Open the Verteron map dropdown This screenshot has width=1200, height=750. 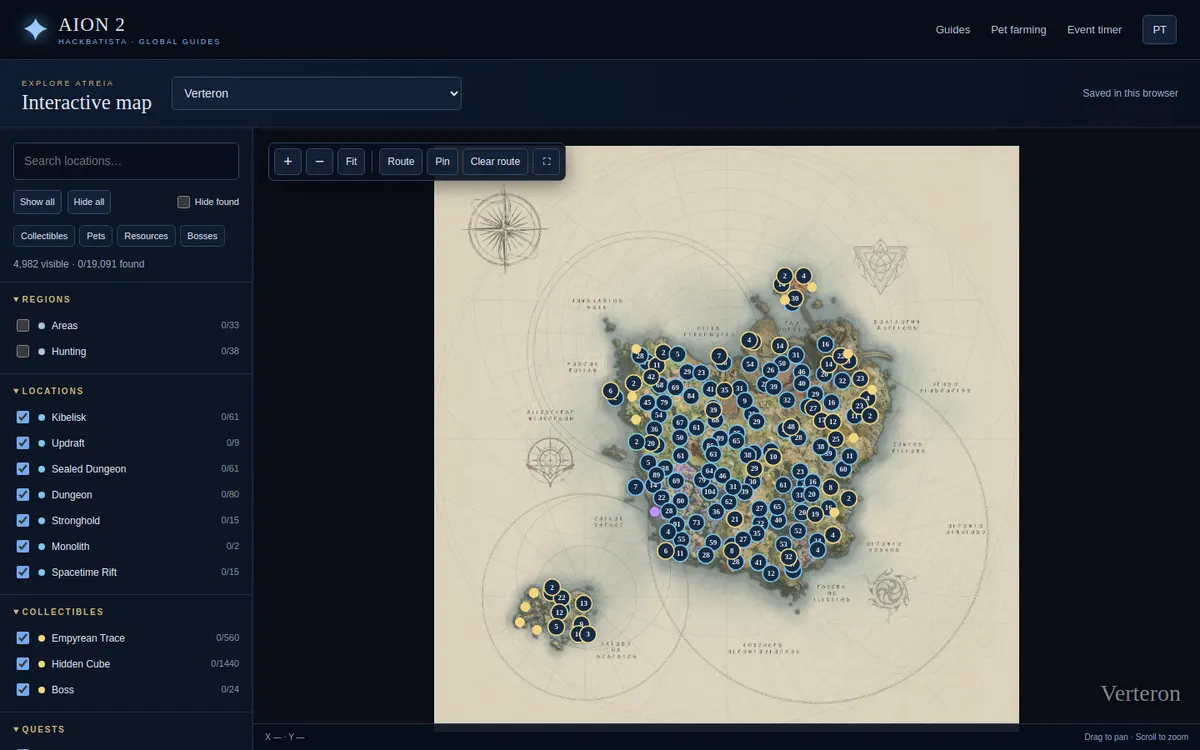[x=317, y=93]
